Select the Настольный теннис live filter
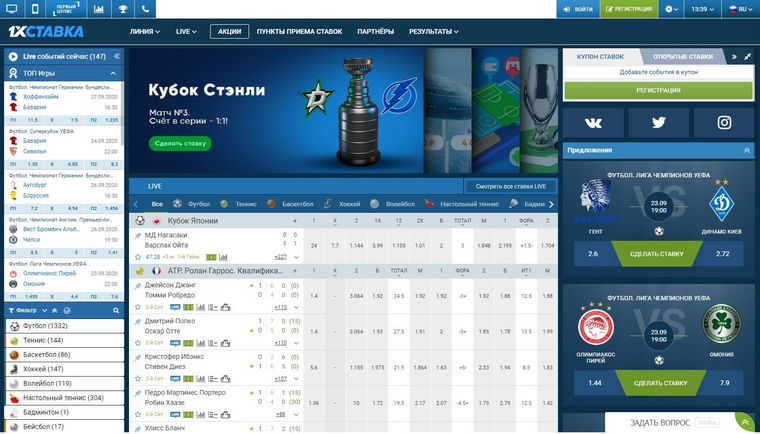Screen dimensions: 760x434 pos(462,204)
